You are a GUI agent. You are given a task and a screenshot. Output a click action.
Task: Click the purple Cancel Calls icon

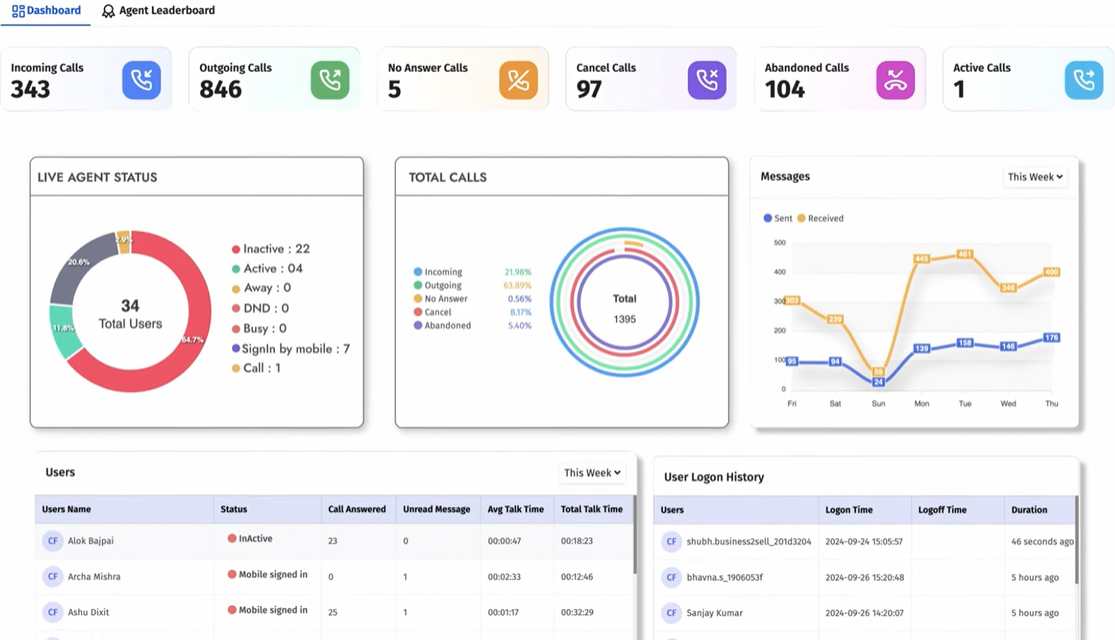[x=707, y=79]
